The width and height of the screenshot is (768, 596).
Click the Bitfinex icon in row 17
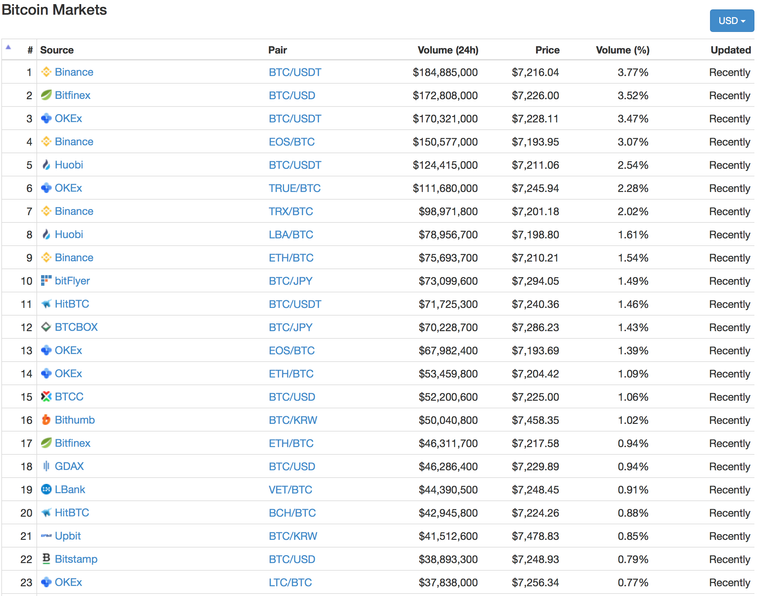tap(46, 443)
